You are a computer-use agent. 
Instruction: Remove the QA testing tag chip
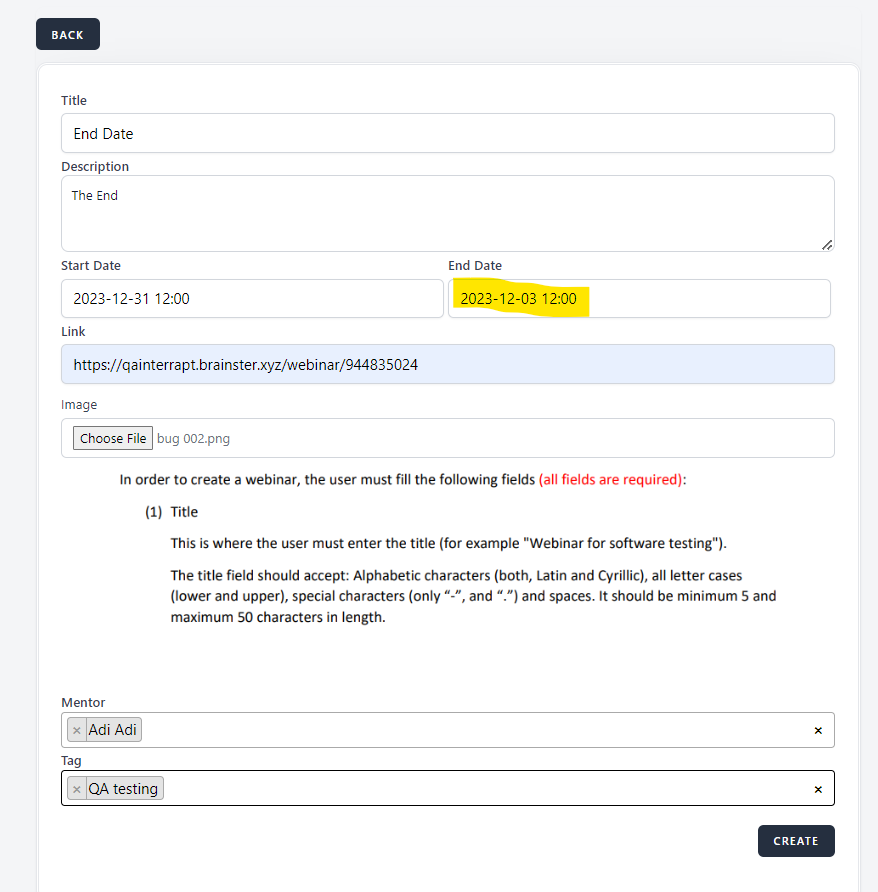pos(77,789)
